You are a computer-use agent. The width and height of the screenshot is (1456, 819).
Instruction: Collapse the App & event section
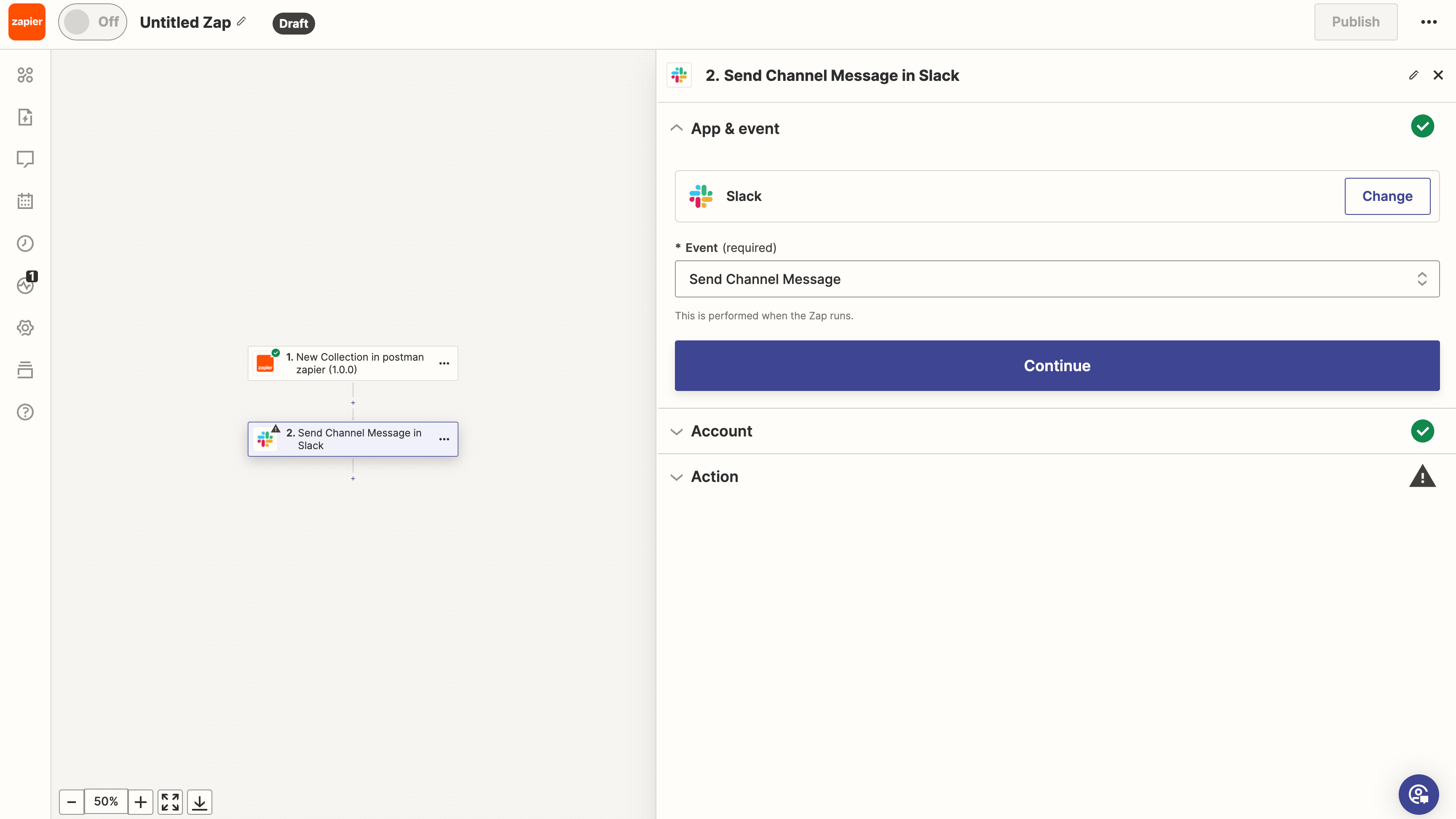pos(734,129)
